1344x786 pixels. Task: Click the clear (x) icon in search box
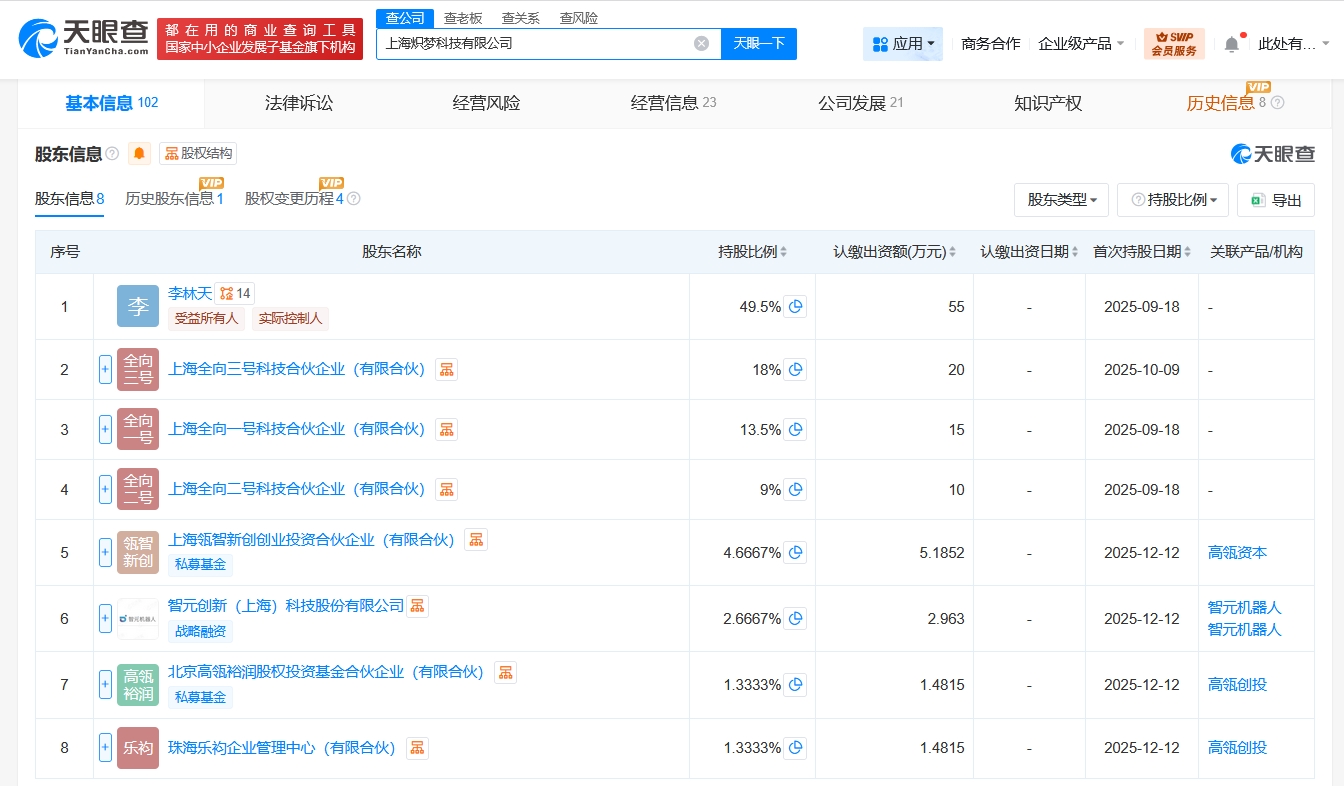[x=701, y=43]
